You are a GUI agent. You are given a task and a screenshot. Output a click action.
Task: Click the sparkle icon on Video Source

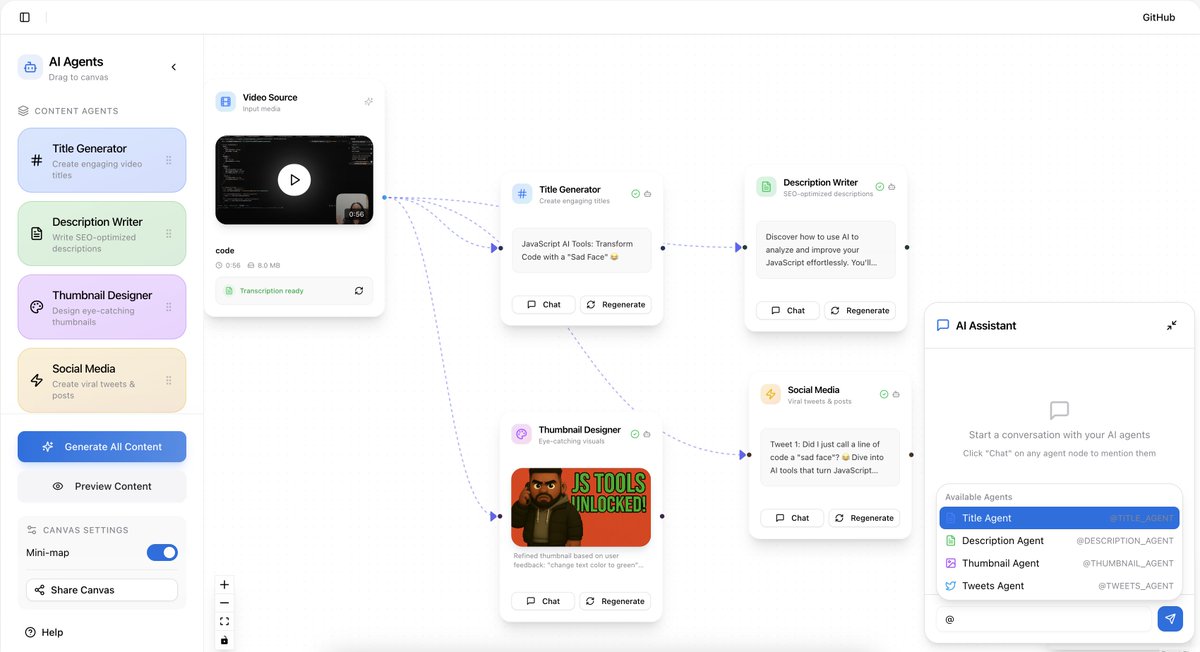[368, 102]
